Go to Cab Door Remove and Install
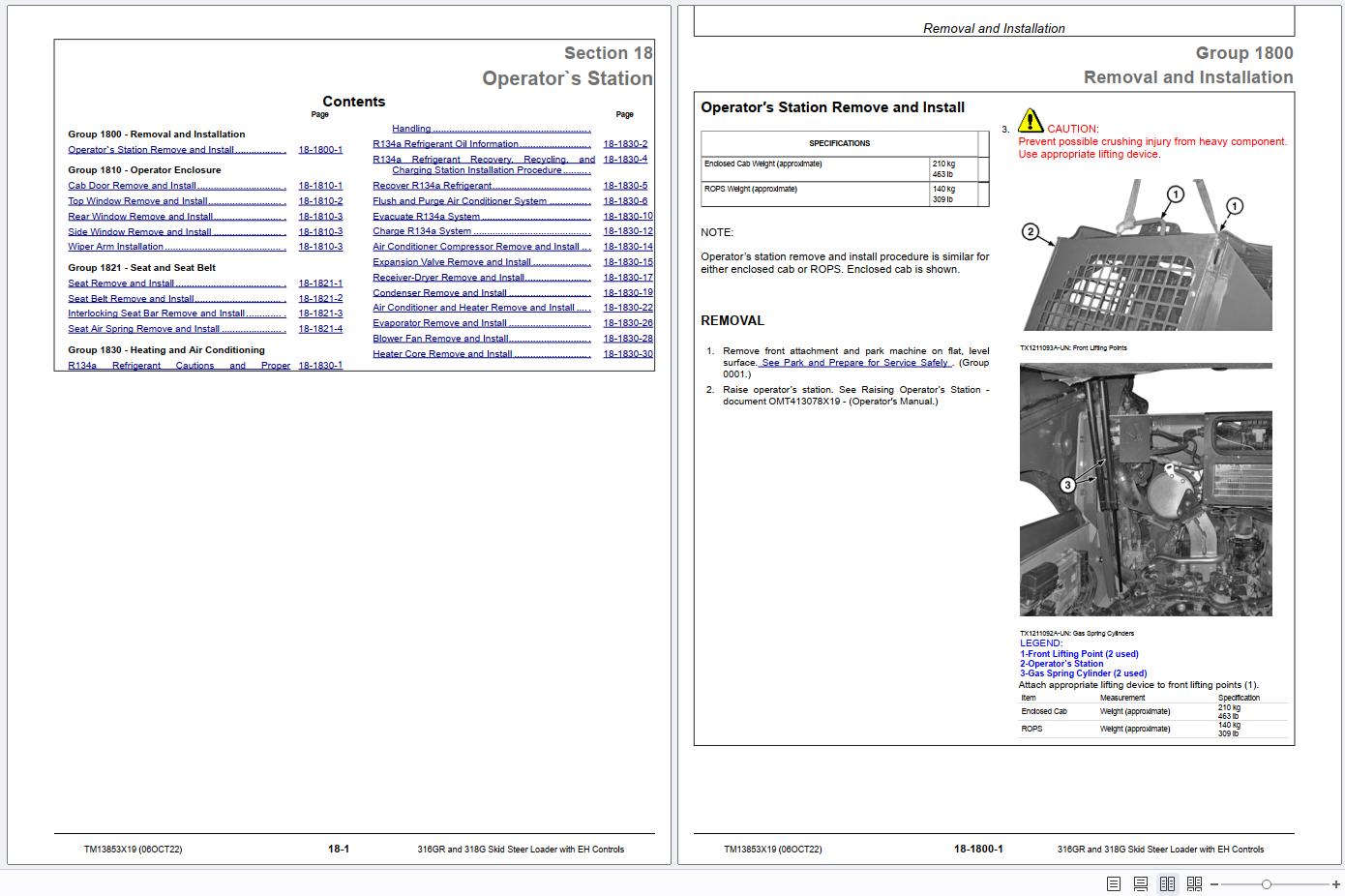This screenshot has height=896, width=1345. [132, 186]
